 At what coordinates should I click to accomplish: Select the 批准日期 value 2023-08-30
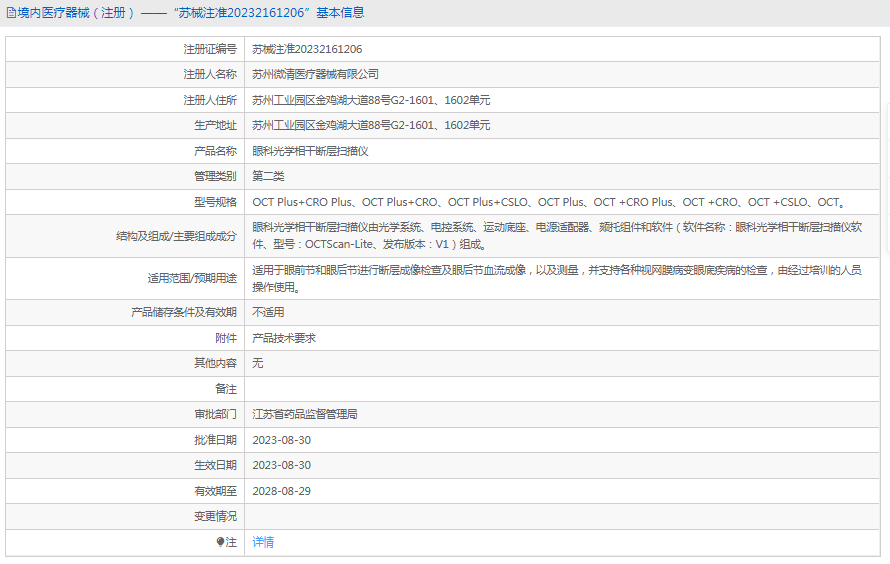click(282, 440)
